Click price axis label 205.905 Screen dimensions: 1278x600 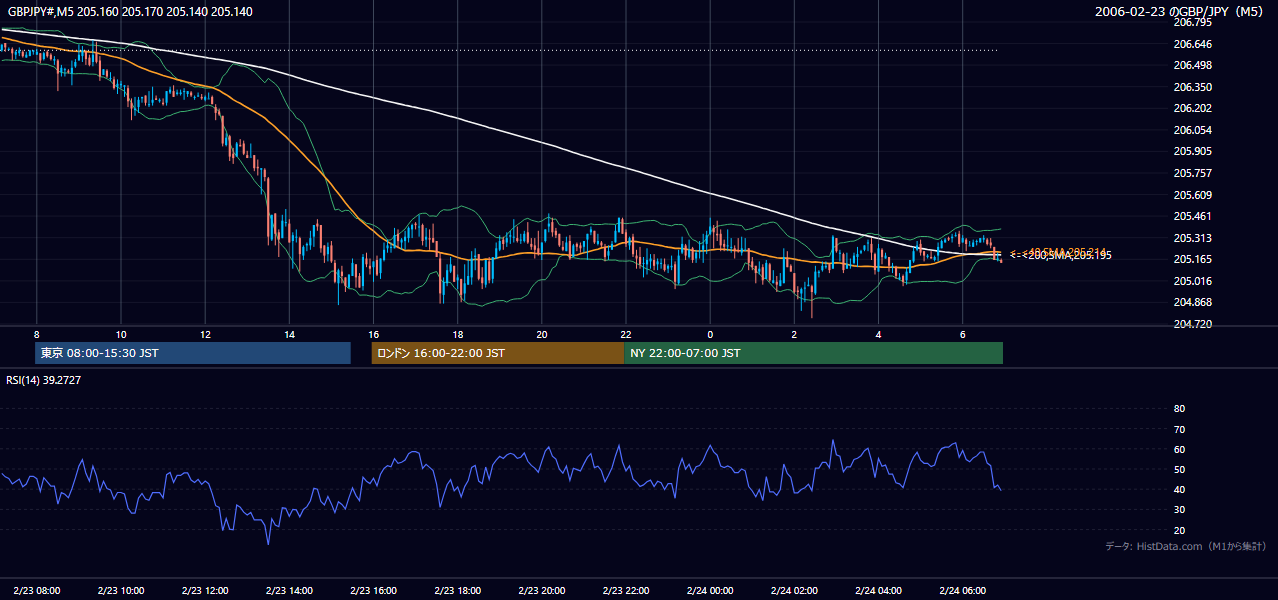coord(1192,152)
